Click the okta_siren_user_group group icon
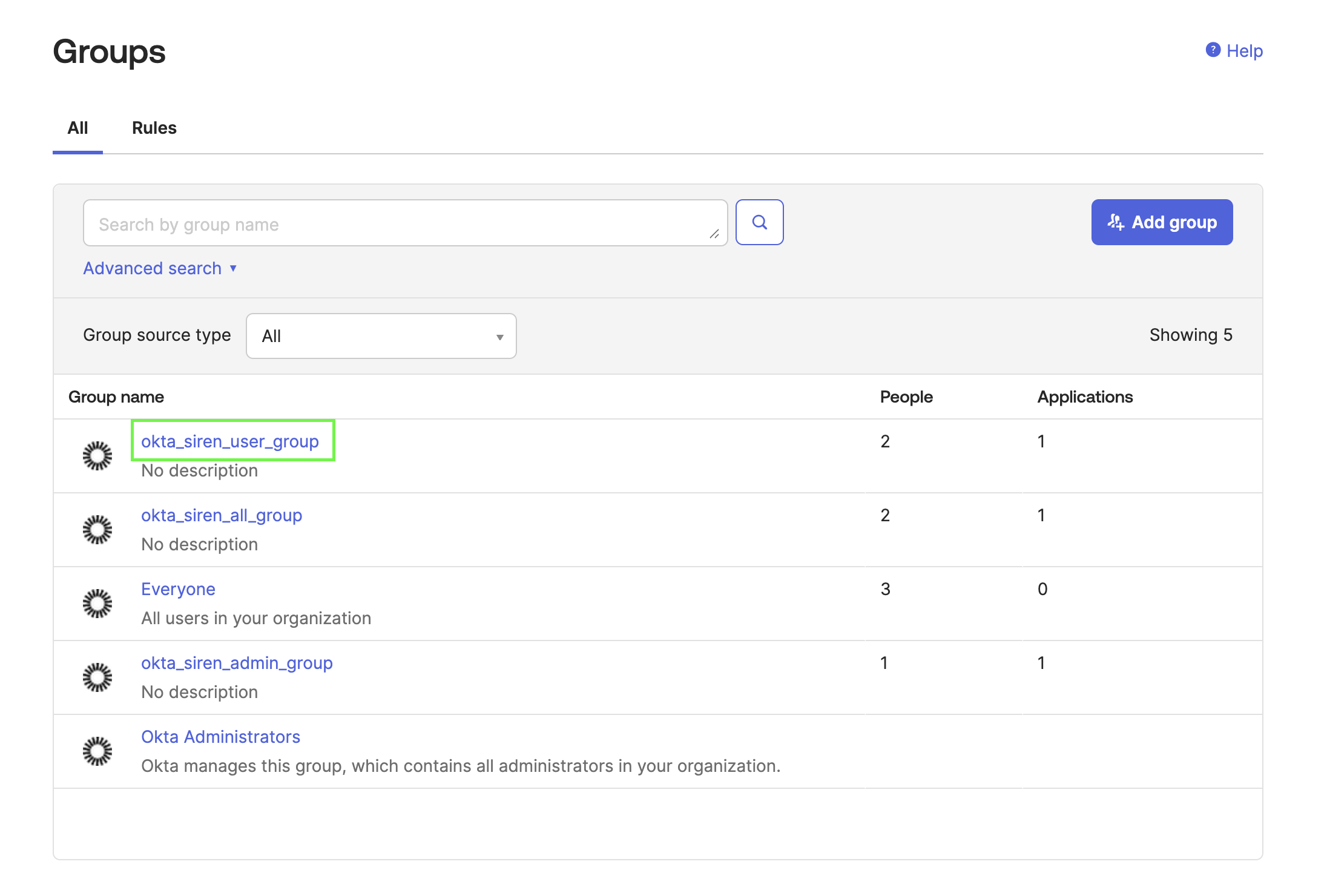This screenshot has height=896, width=1327. coord(97,456)
